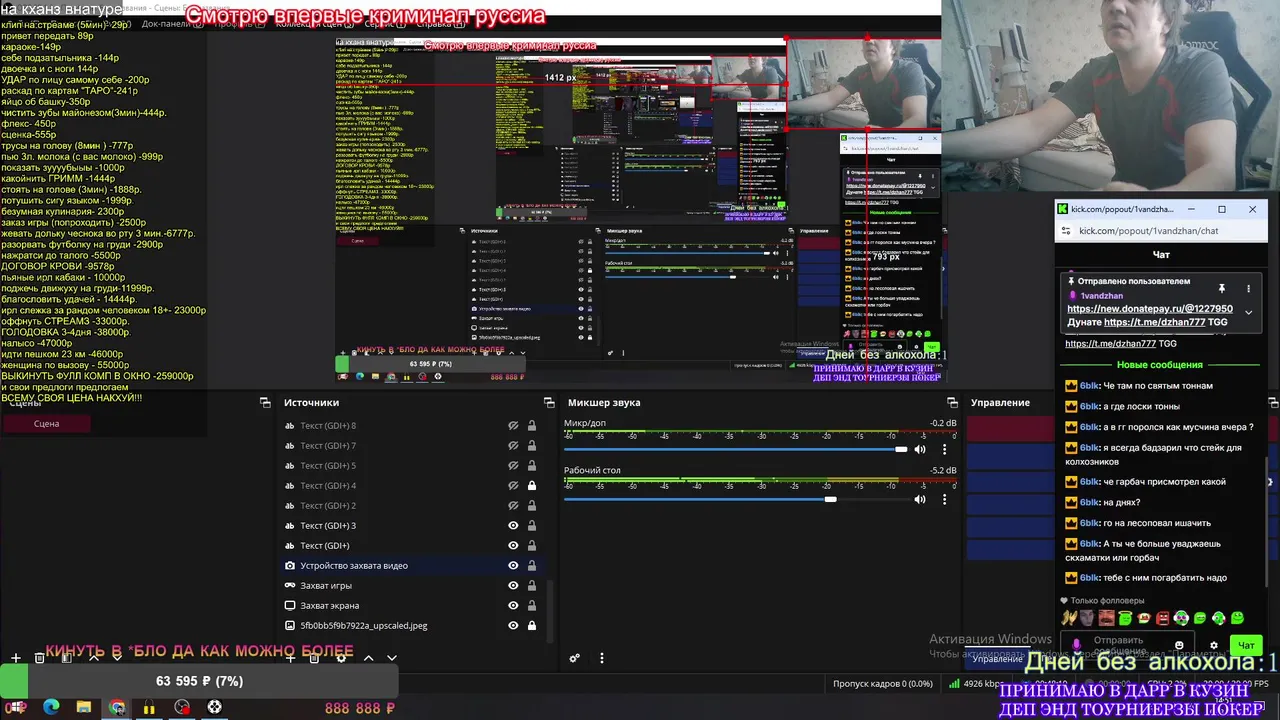Screen dimensions: 1280x720
Task: Click the green Чат send button
Action: click(1247, 646)
